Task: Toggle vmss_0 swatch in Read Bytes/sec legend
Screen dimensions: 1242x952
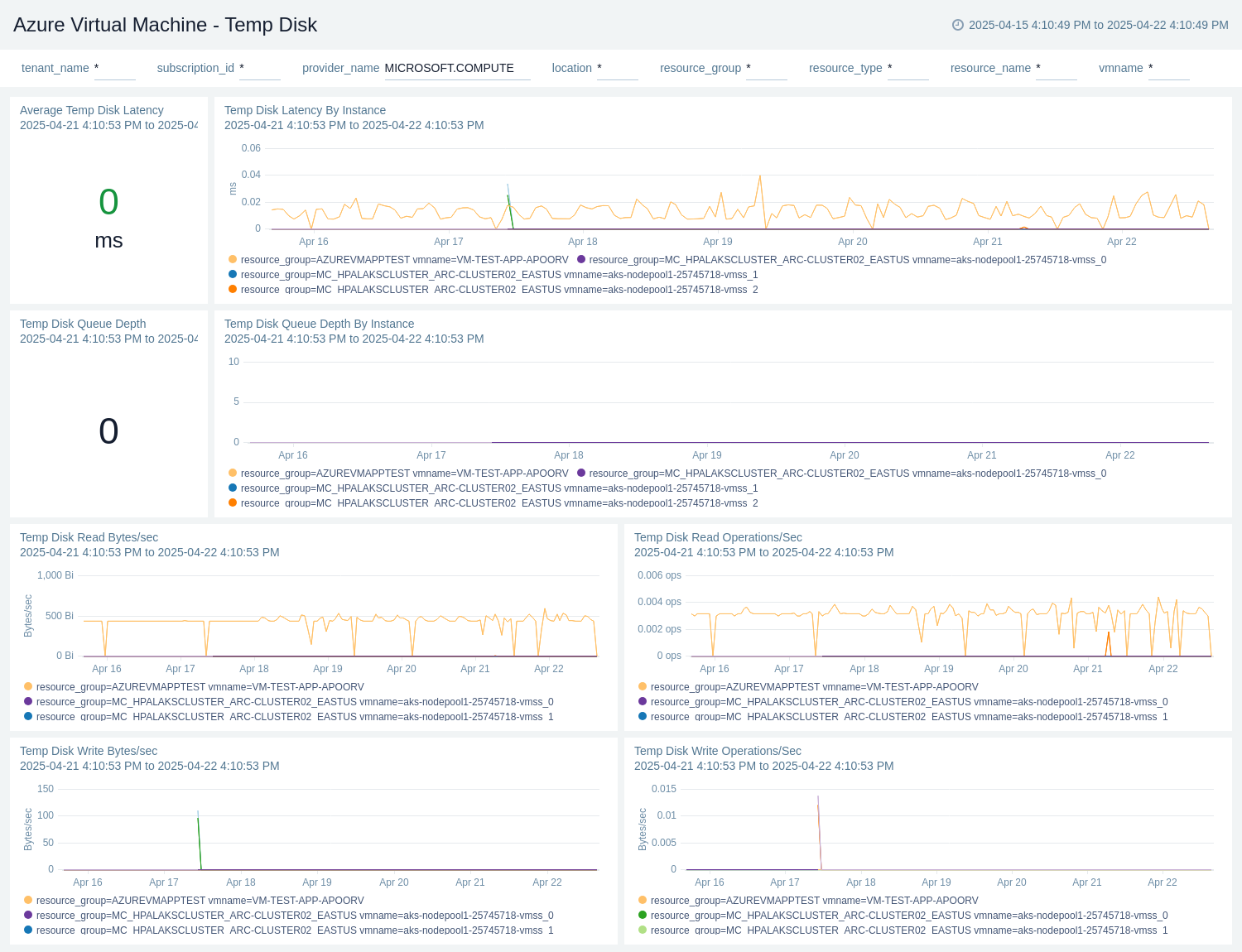Action: [x=28, y=701]
